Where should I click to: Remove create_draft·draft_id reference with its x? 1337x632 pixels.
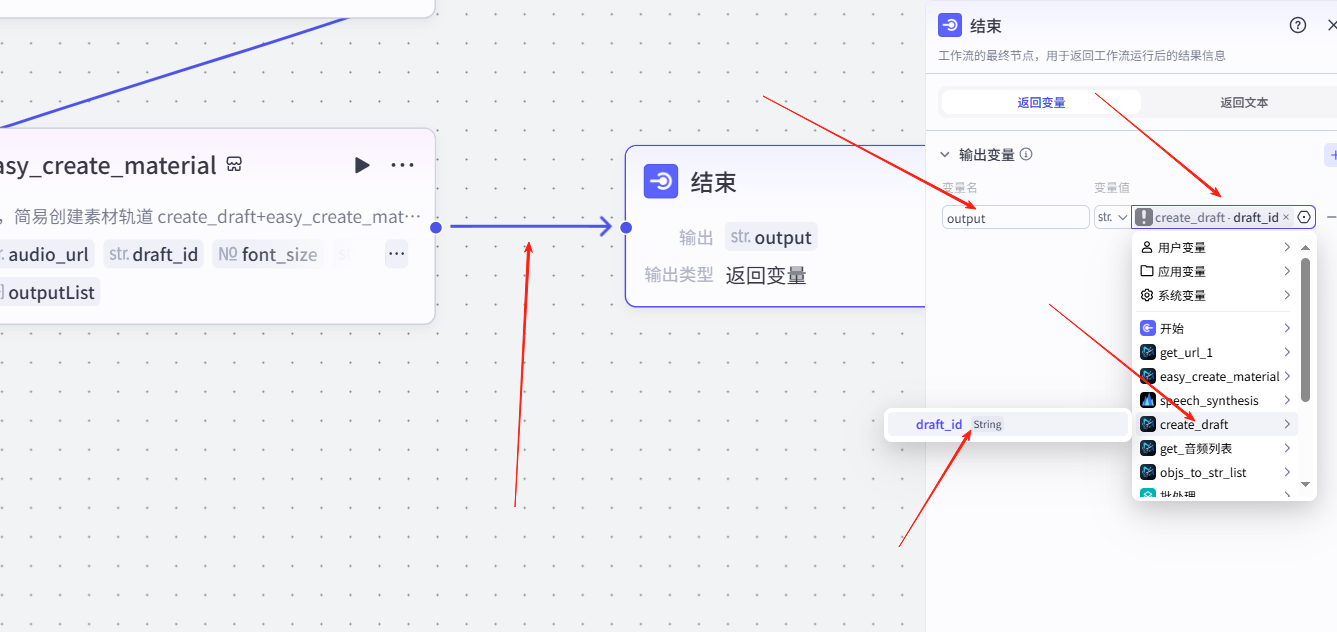coord(1286,217)
